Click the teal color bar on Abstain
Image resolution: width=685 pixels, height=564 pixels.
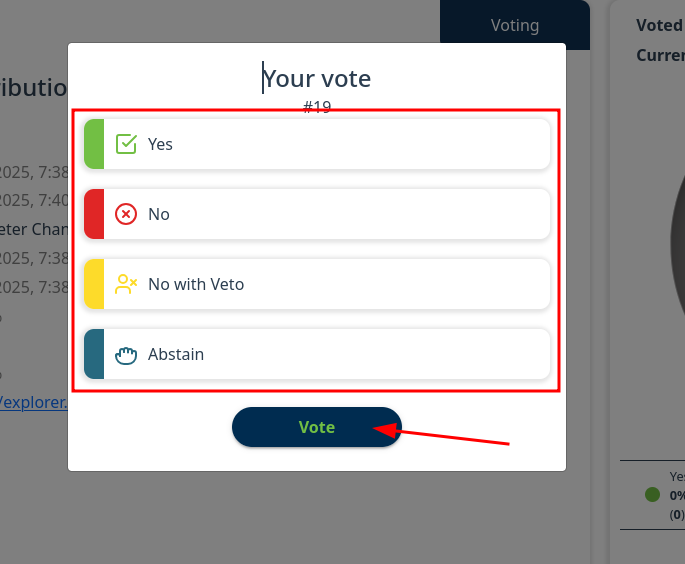click(94, 354)
